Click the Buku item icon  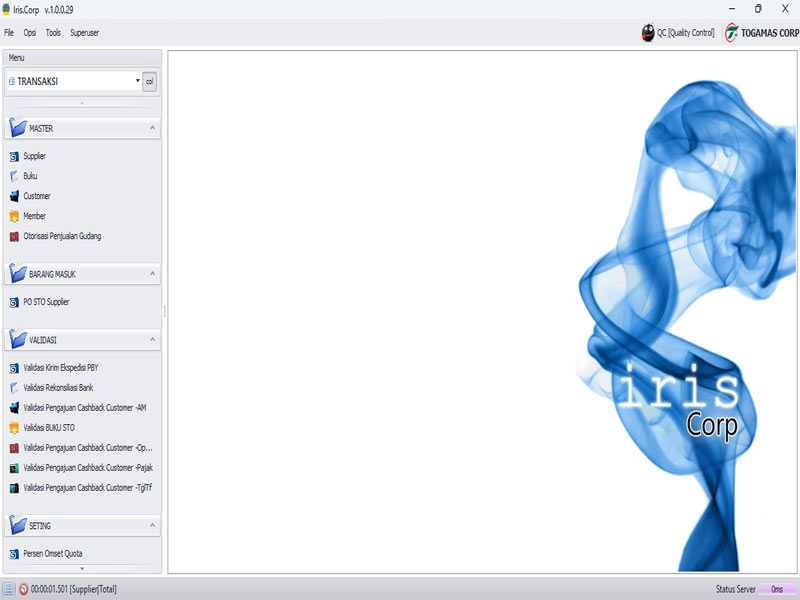point(14,177)
